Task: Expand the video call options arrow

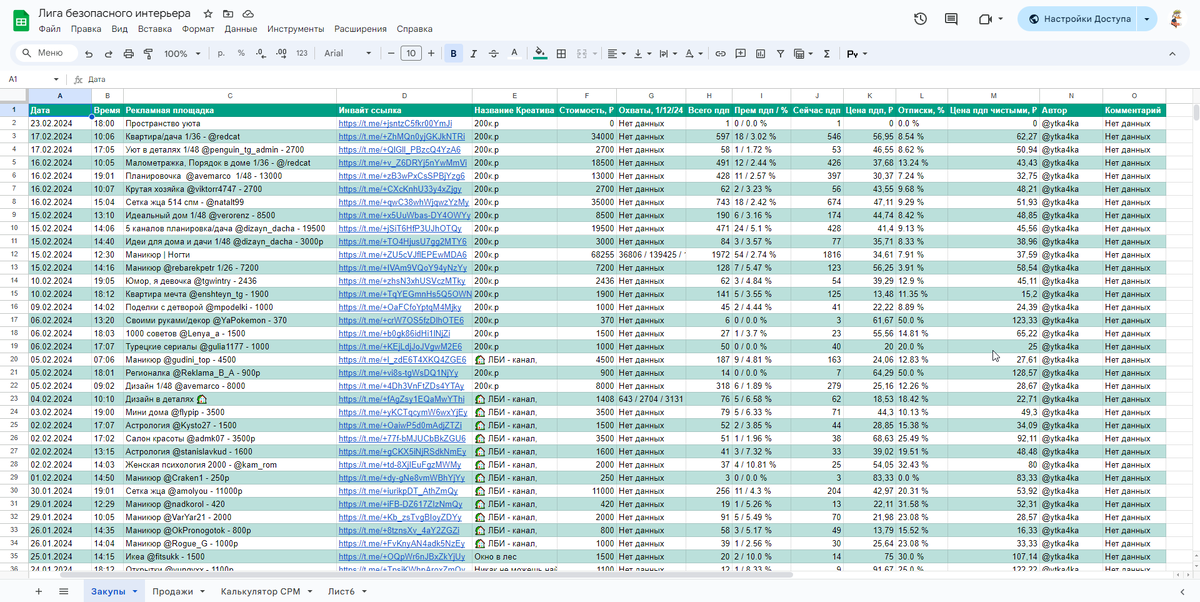Action: point(1001,19)
